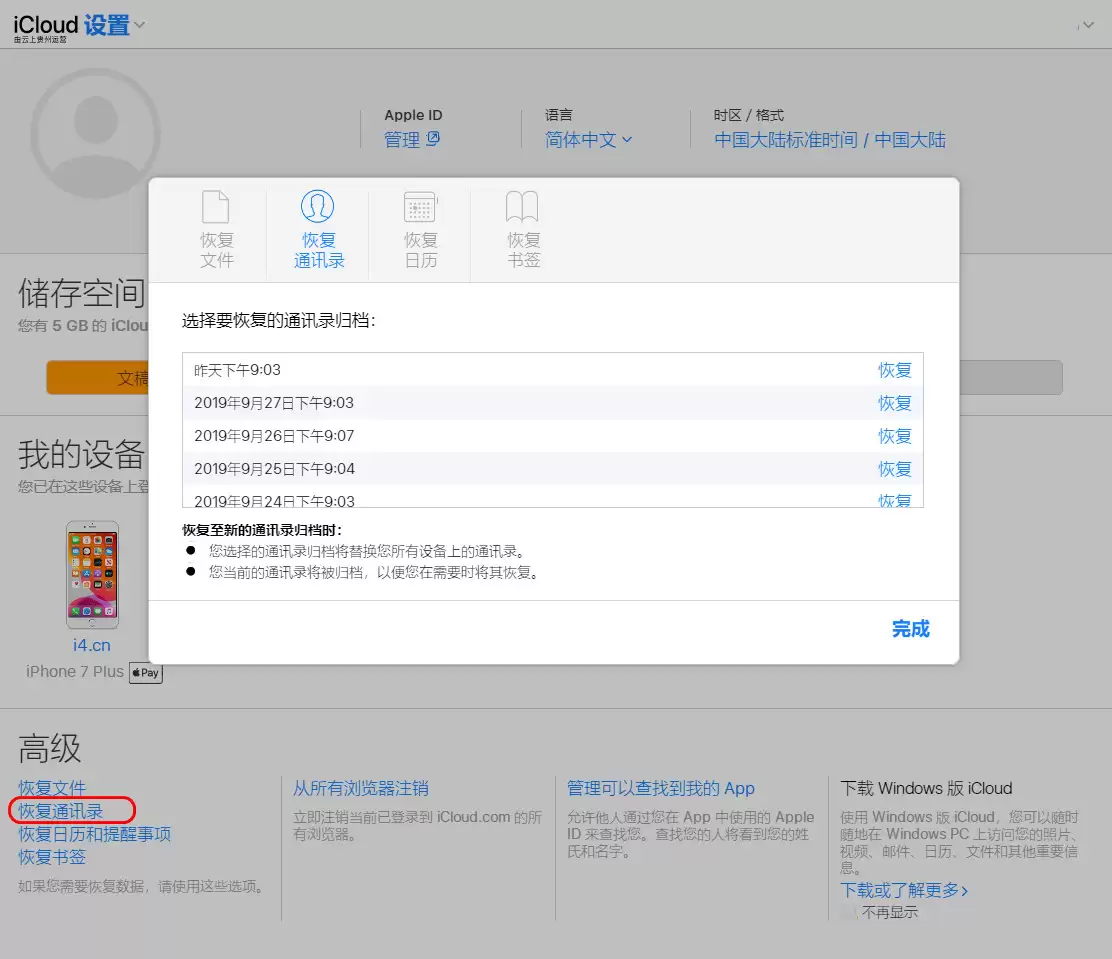Click 恢复通讯录 link under 高级
Viewport: 1112px width, 959px height.
coord(60,811)
